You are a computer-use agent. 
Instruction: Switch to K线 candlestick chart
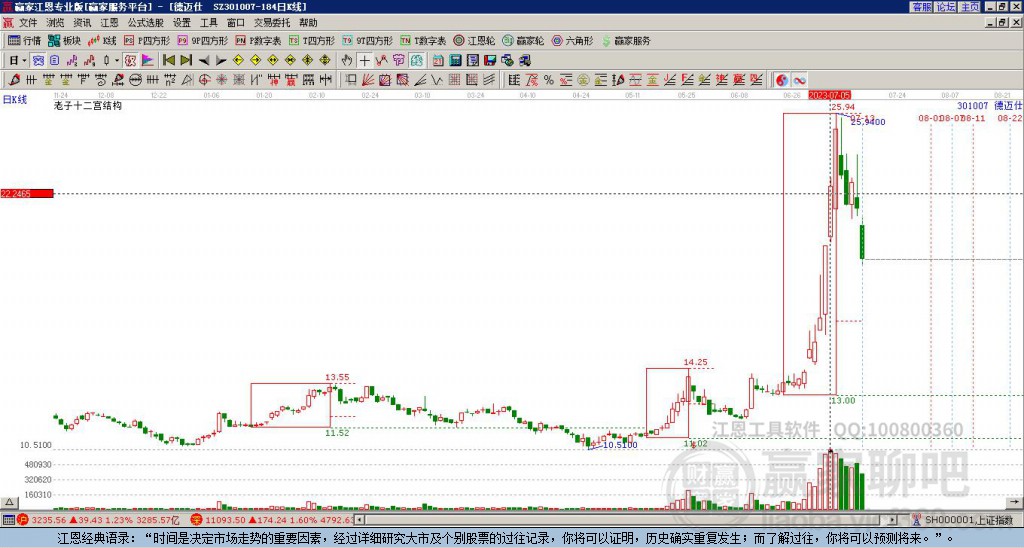[x=101, y=40]
